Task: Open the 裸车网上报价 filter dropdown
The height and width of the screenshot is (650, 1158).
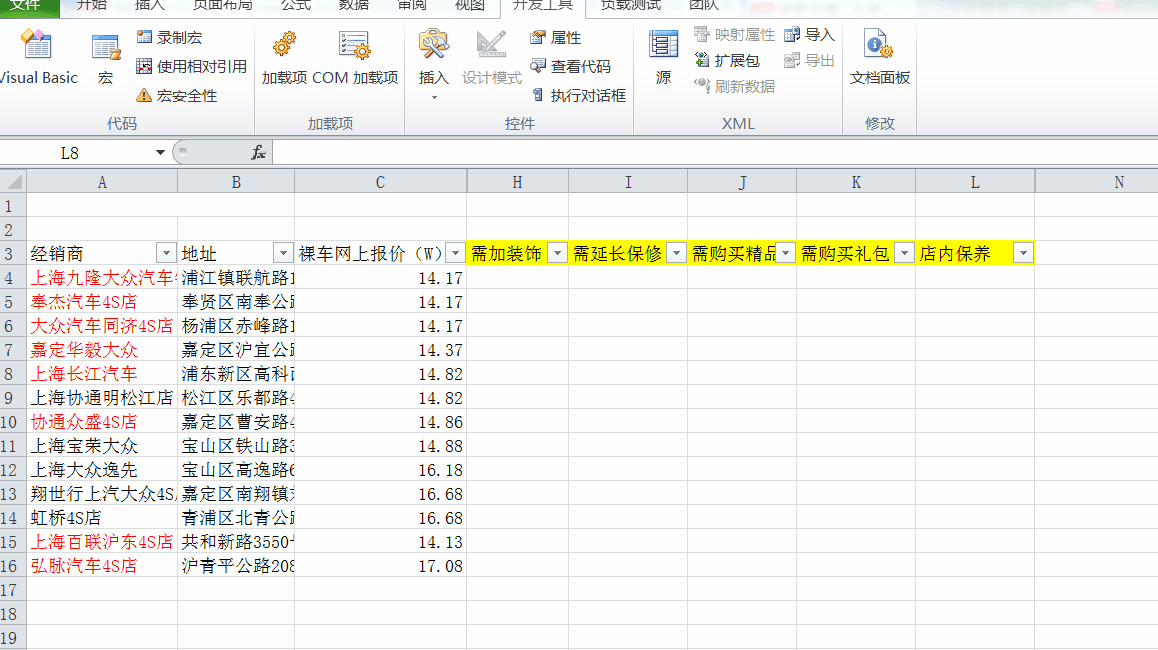Action: [x=456, y=253]
